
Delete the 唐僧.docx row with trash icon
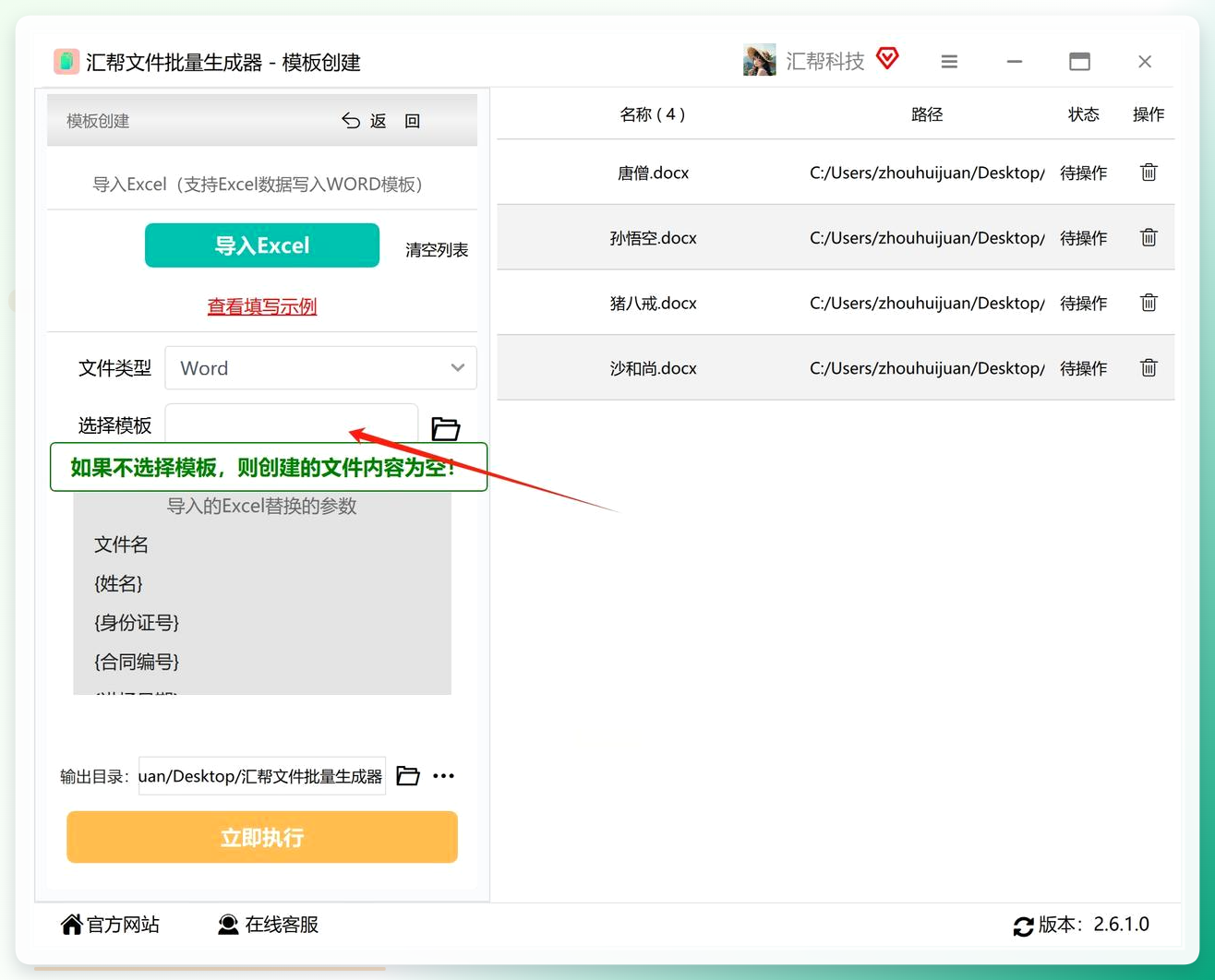click(1149, 173)
